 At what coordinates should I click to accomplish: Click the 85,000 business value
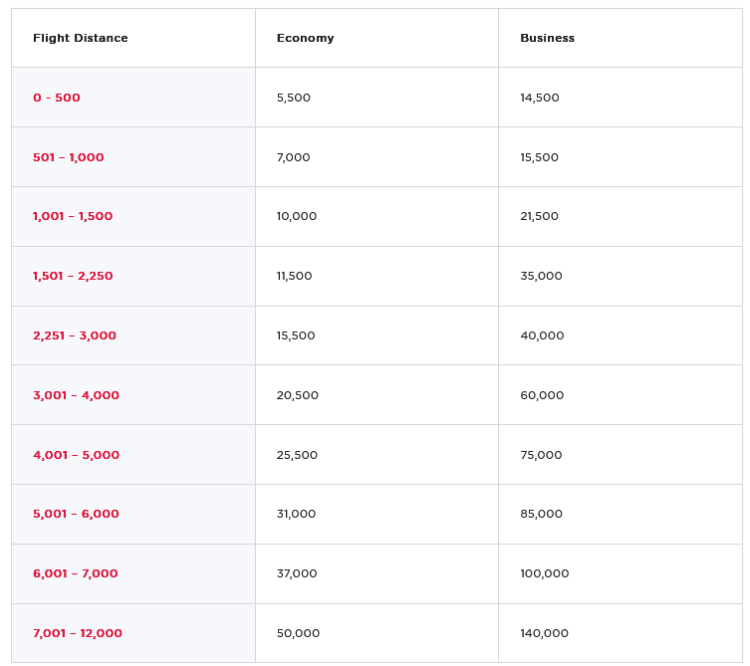click(541, 514)
